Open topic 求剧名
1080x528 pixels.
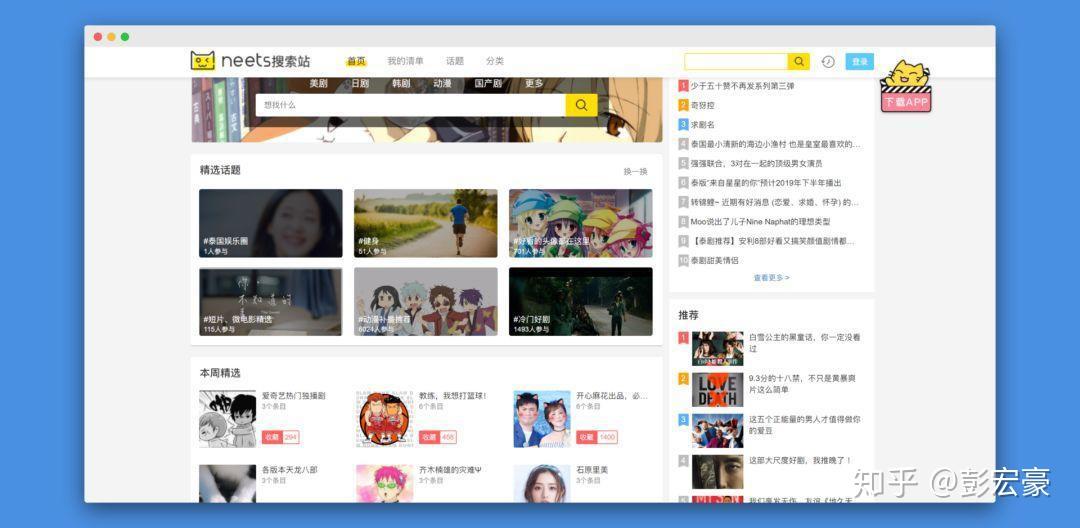click(703, 125)
